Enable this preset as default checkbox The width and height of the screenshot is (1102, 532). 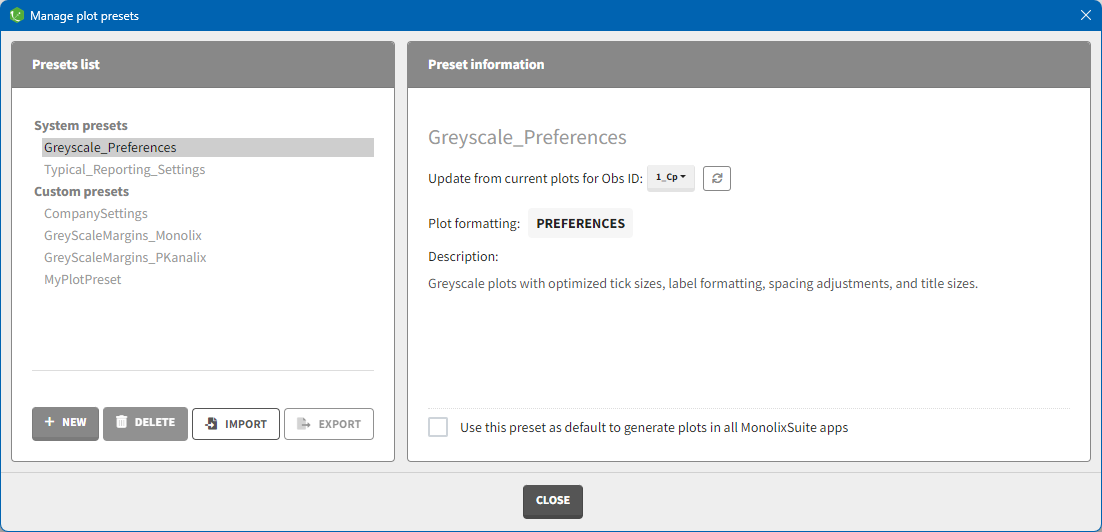click(x=438, y=427)
